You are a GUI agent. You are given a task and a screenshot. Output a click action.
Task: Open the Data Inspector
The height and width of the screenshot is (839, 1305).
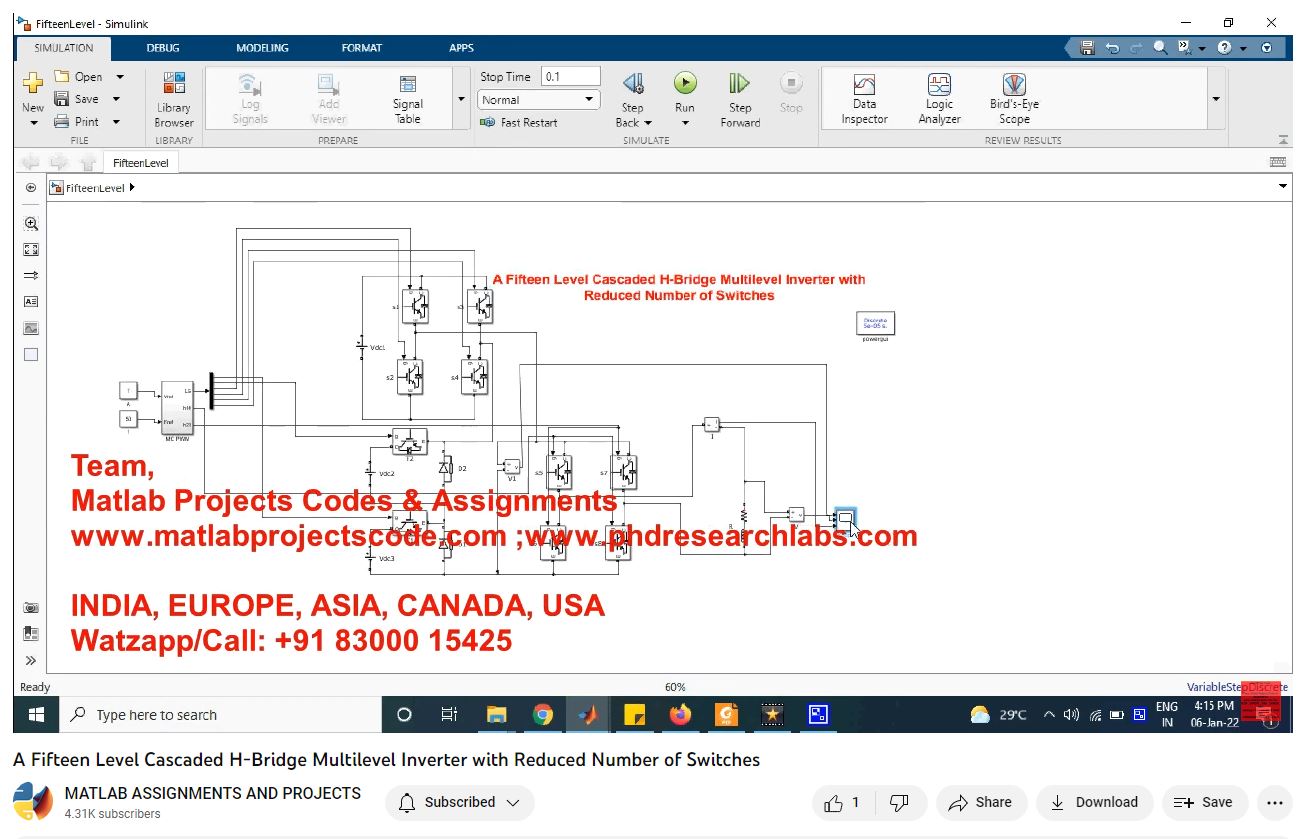point(864,99)
